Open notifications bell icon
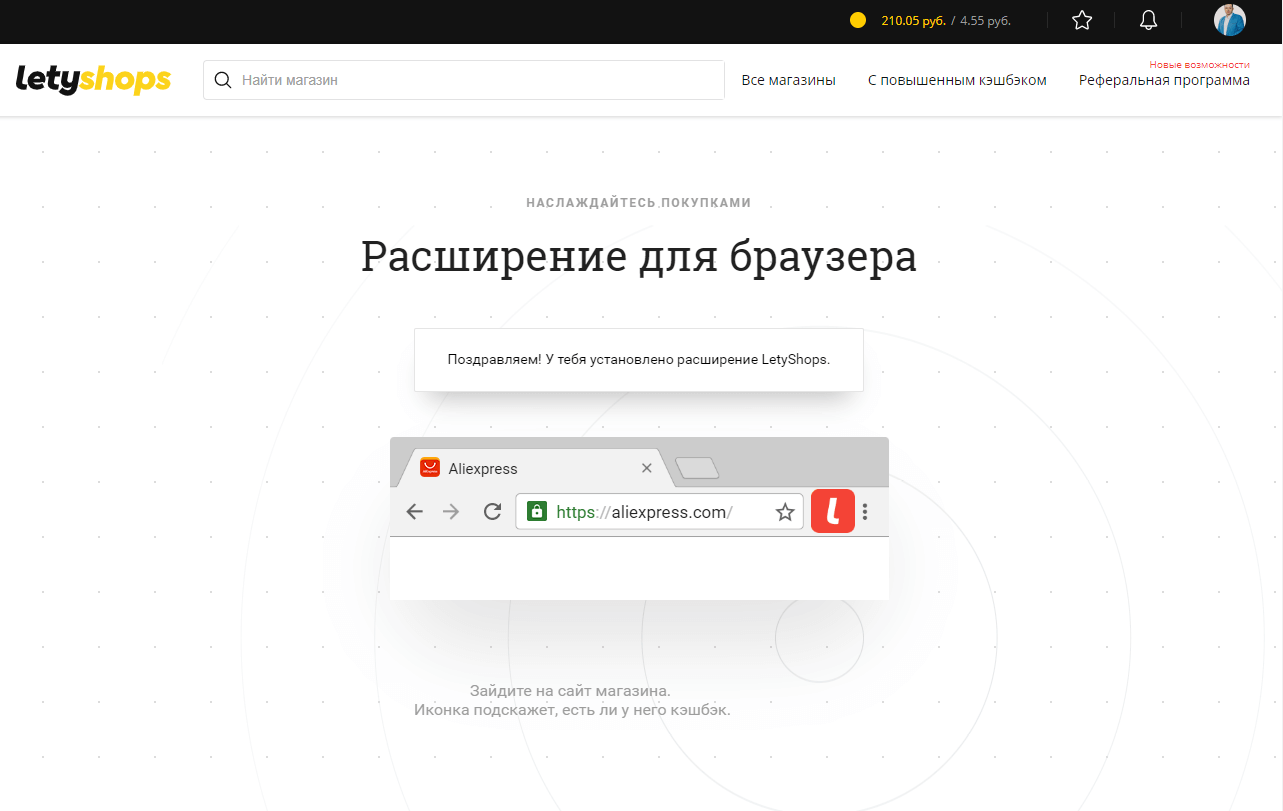 pos(1149,20)
